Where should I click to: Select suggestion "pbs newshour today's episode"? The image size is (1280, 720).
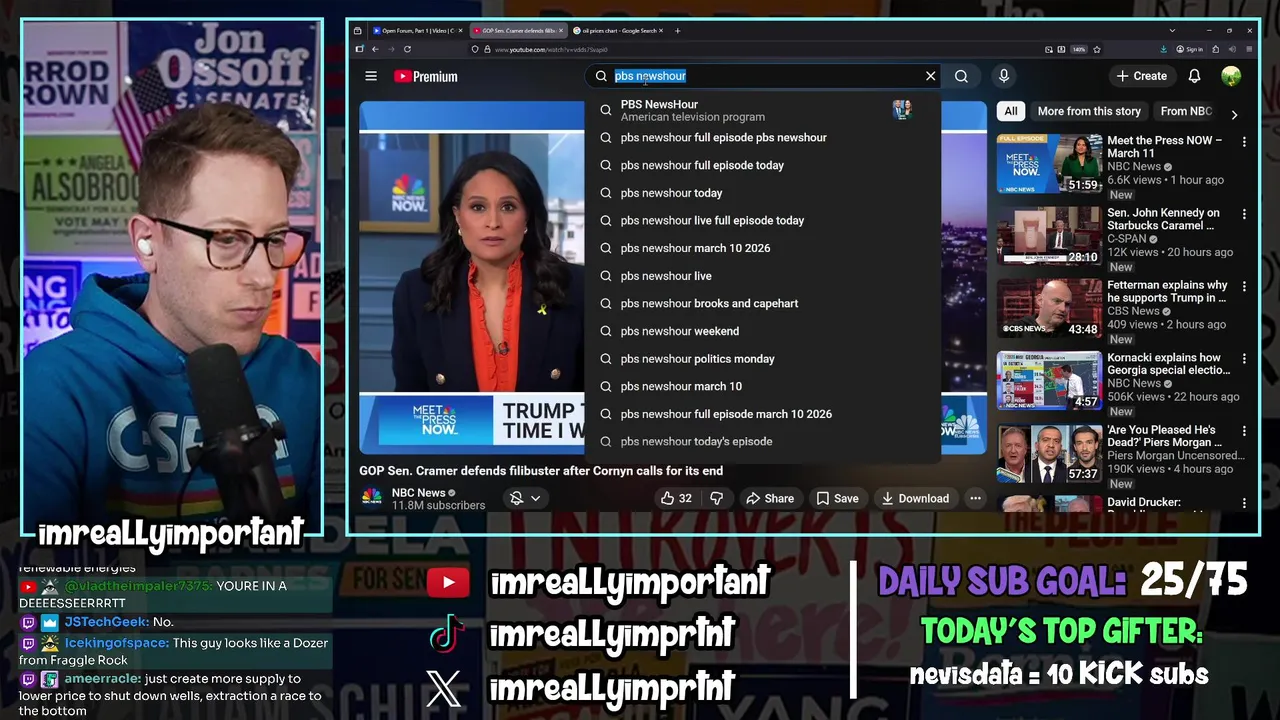tap(762, 441)
